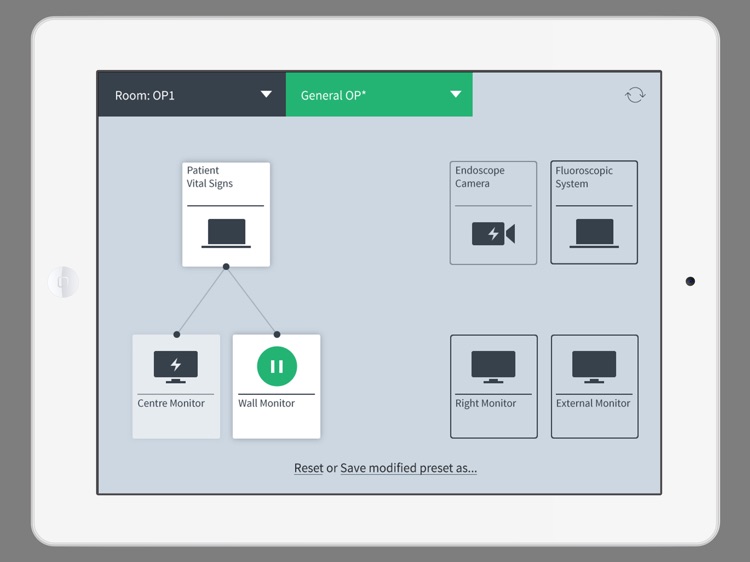The width and height of the screenshot is (750, 562).
Task: Click the Centre Monitor screen icon
Action: click(176, 367)
